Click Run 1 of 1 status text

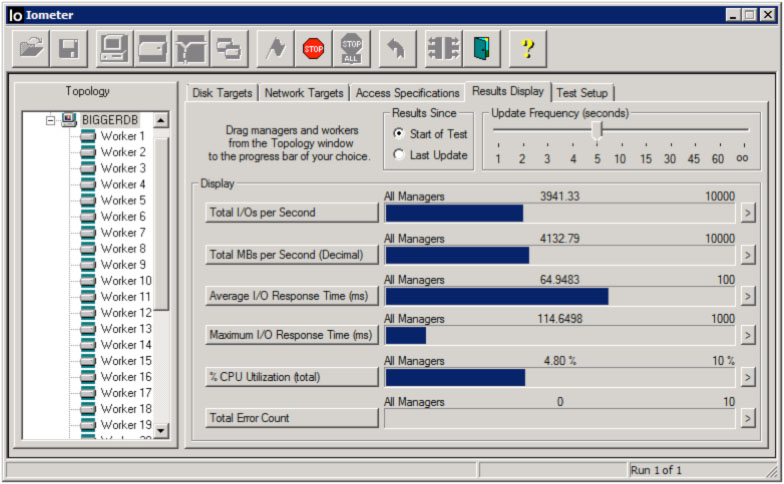point(656,470)
